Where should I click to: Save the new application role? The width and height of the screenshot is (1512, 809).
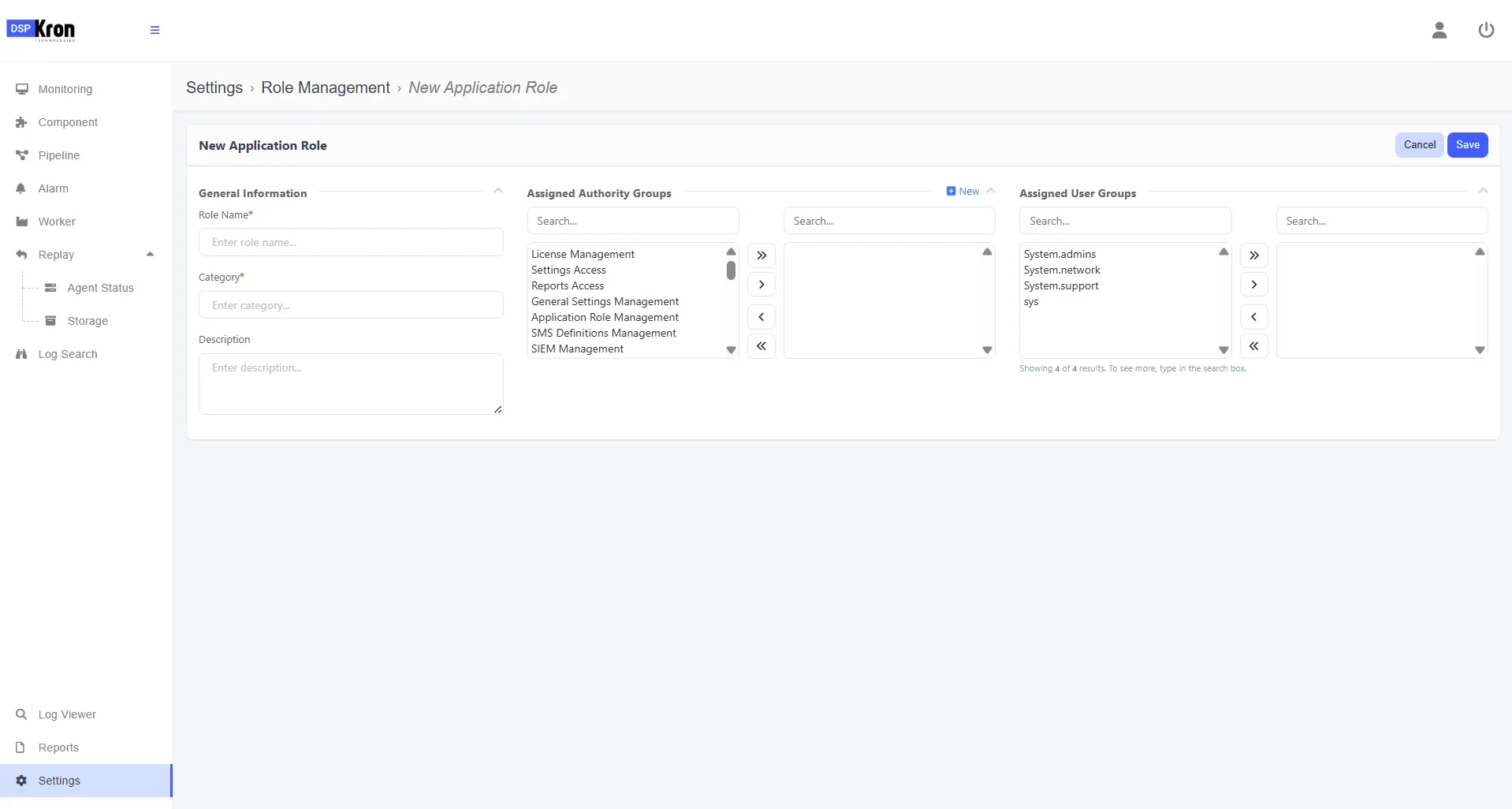(x=1468, y=145)
